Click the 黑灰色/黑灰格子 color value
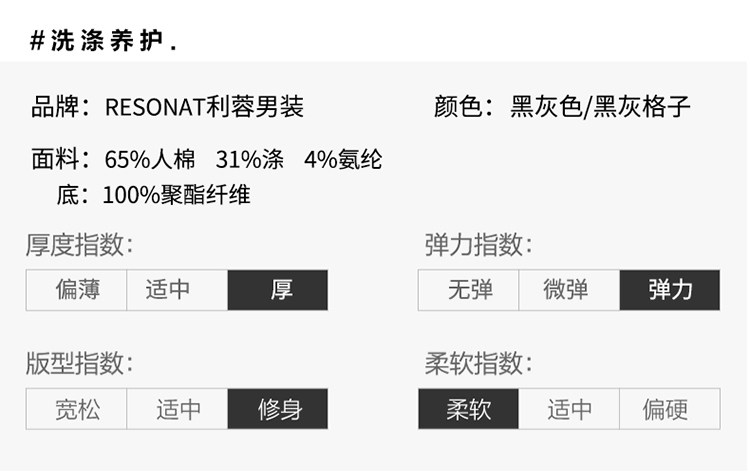 600,107
